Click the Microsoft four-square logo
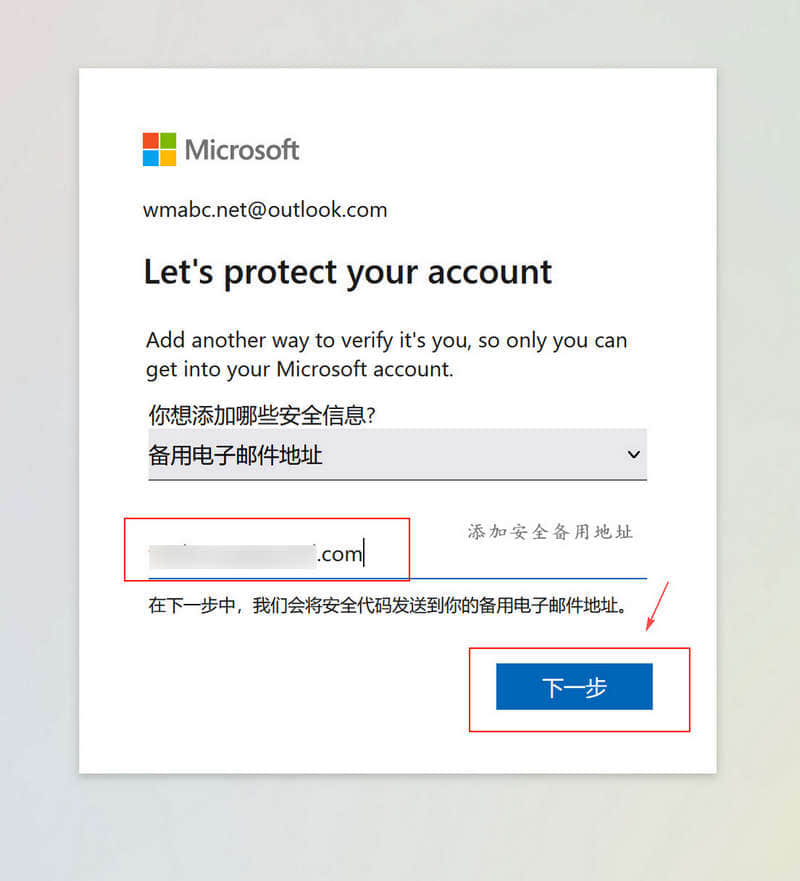The width and height of the screenshot is (800, 881). tap(160, 149)
